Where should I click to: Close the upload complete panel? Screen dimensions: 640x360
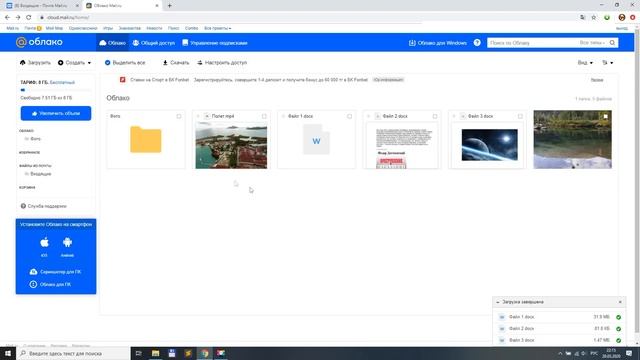coord(620,302)
